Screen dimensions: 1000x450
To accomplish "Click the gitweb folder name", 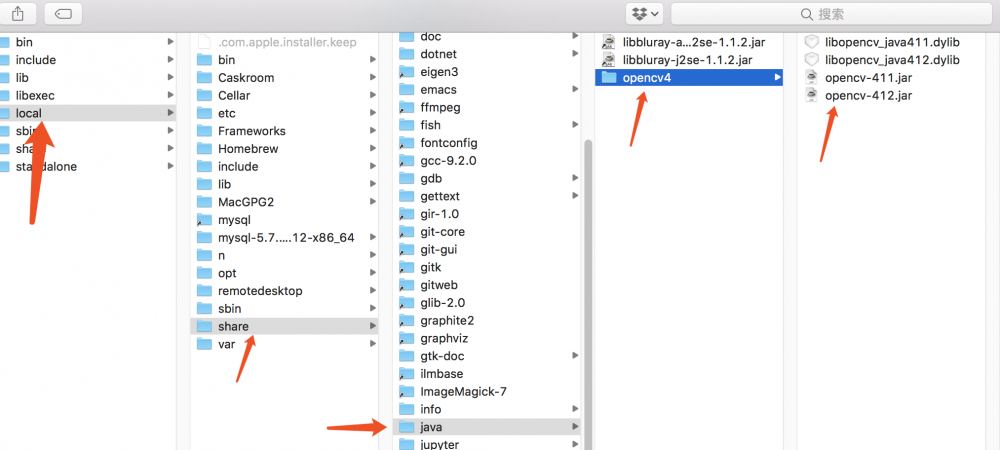I will (x=439, y=285).
